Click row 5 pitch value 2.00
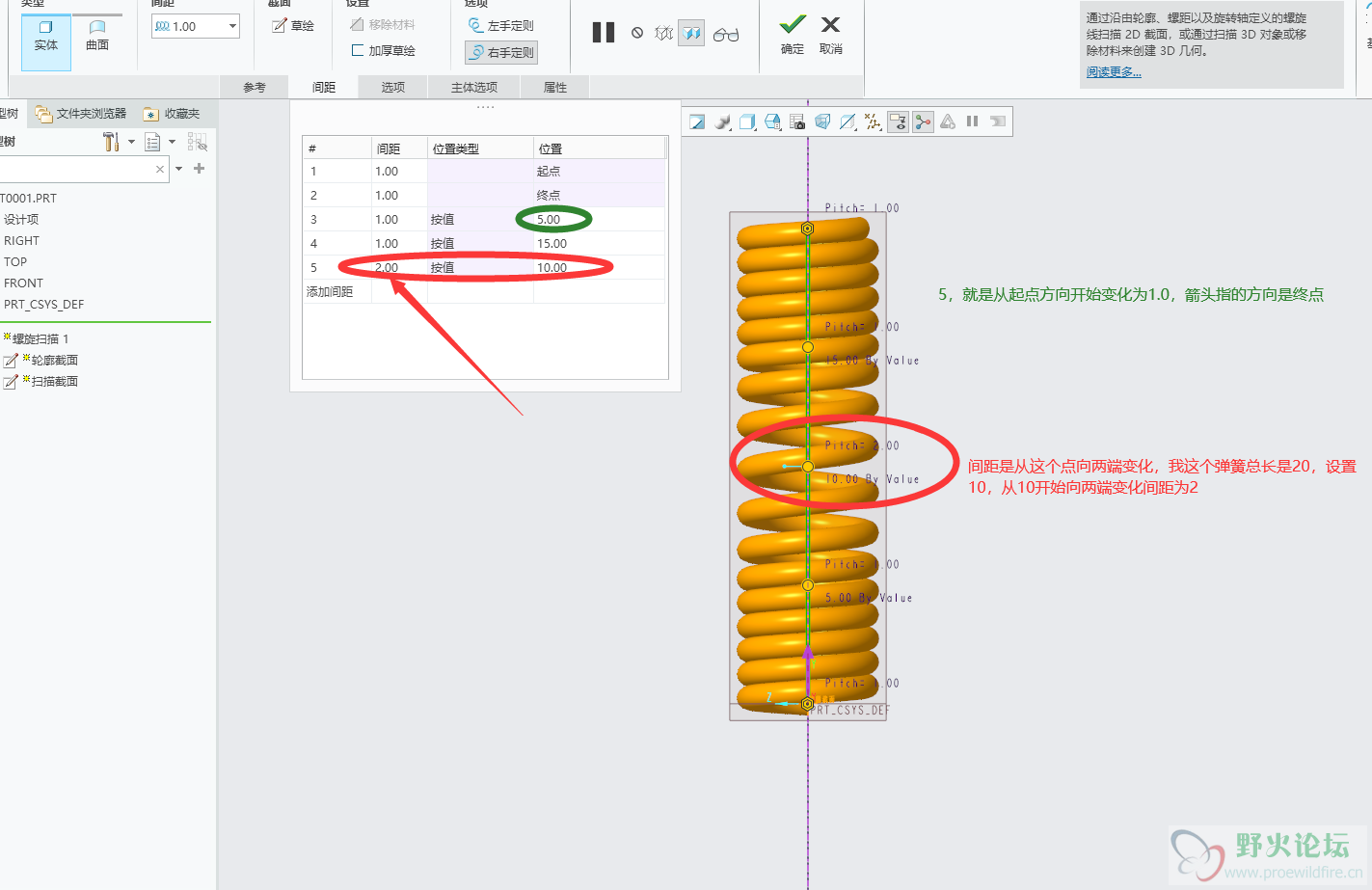This screenshot has width=1372, height=890. tap(387, 267)
